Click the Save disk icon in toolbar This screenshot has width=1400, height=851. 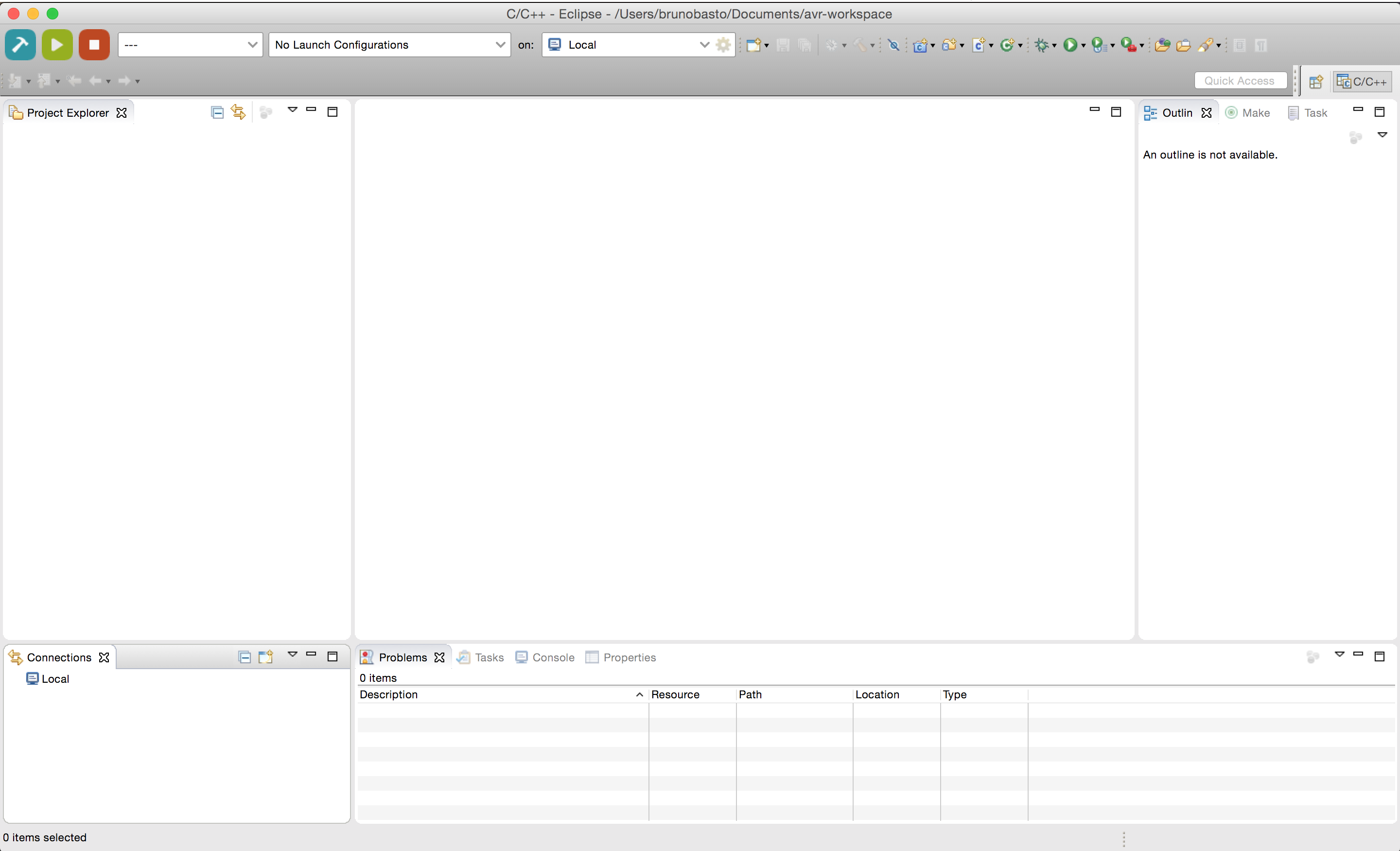(x=783, y=45)
